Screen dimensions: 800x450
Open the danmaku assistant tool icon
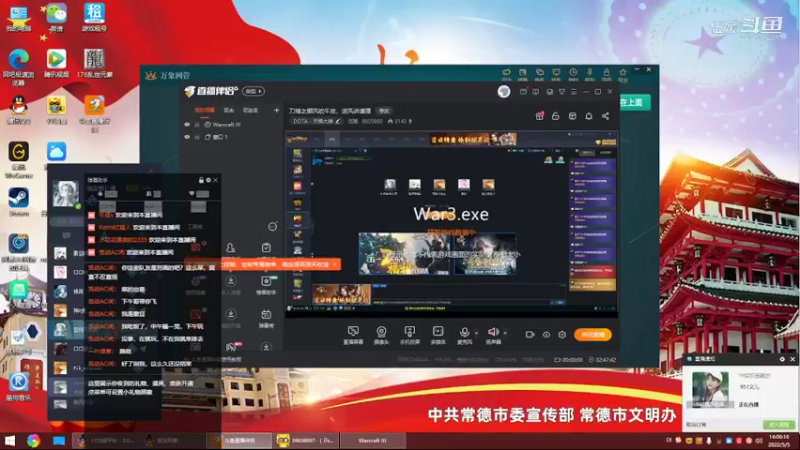click(x=266, y=282)
